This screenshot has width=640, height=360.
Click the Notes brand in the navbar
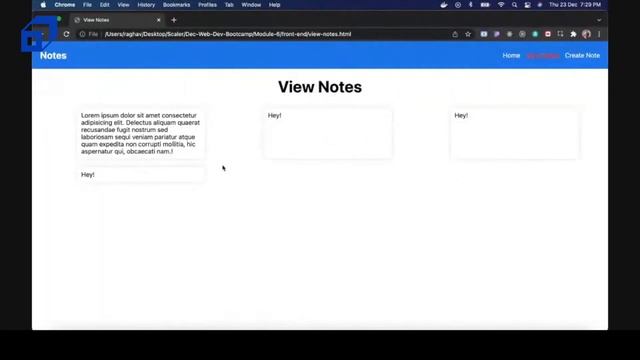(53, 56)
